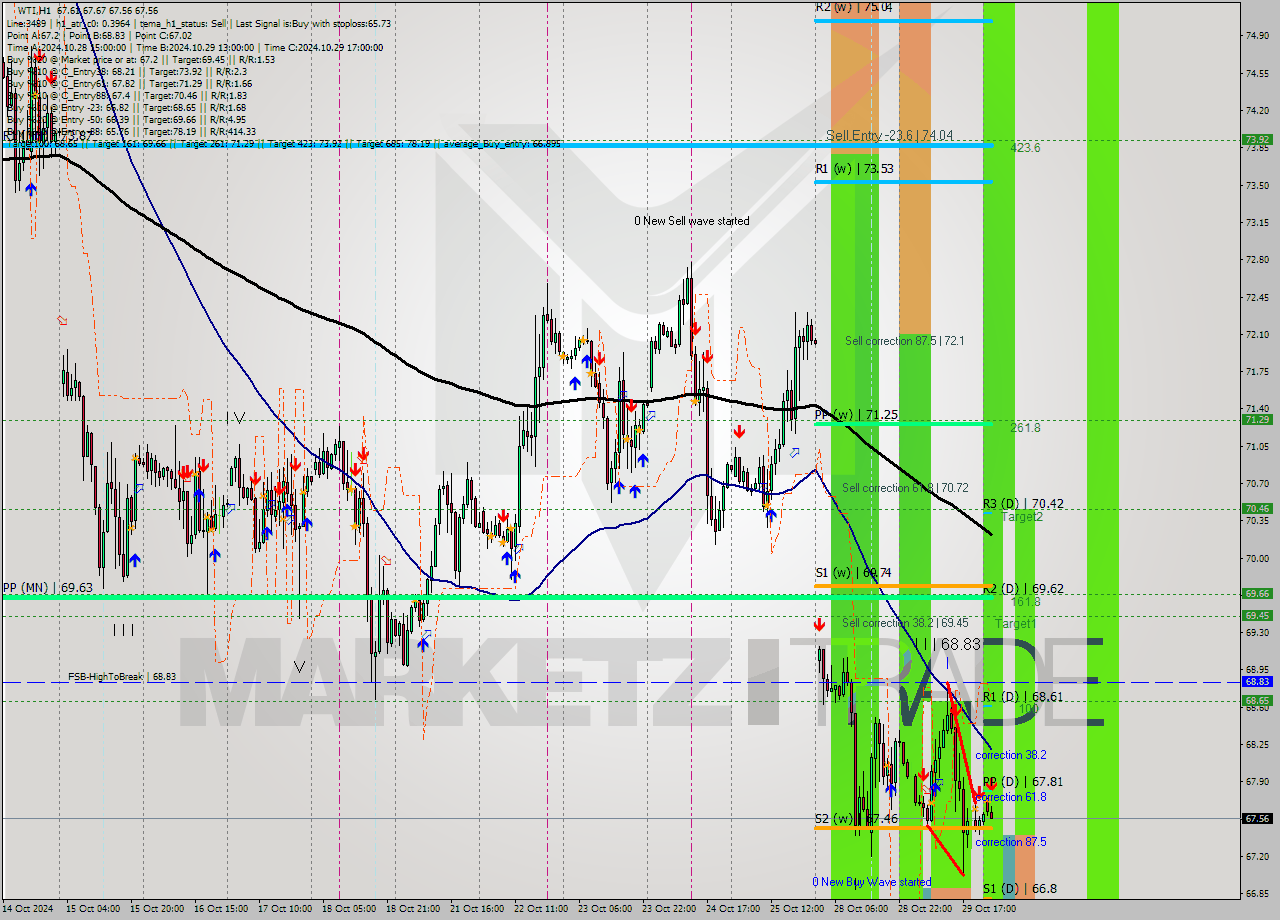Viewport: 1280px width, 920px height.
Task: Click the '73.92' price tag on axis
Action: (1257, 139)
